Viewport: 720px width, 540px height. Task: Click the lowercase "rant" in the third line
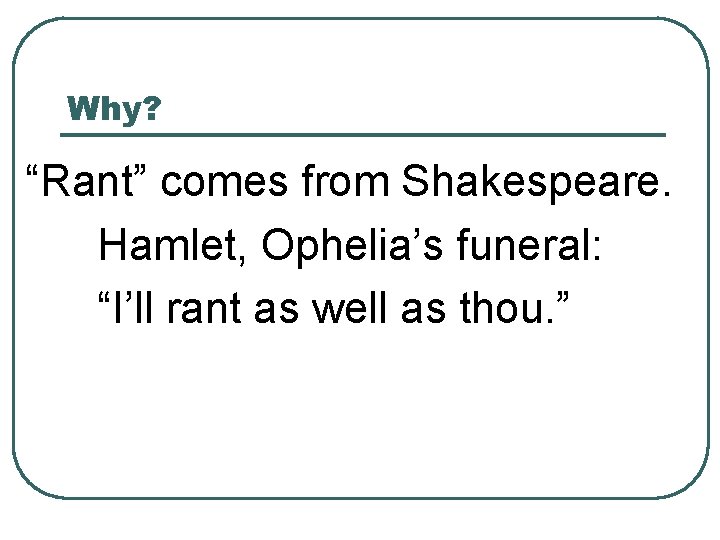point(205,309)
